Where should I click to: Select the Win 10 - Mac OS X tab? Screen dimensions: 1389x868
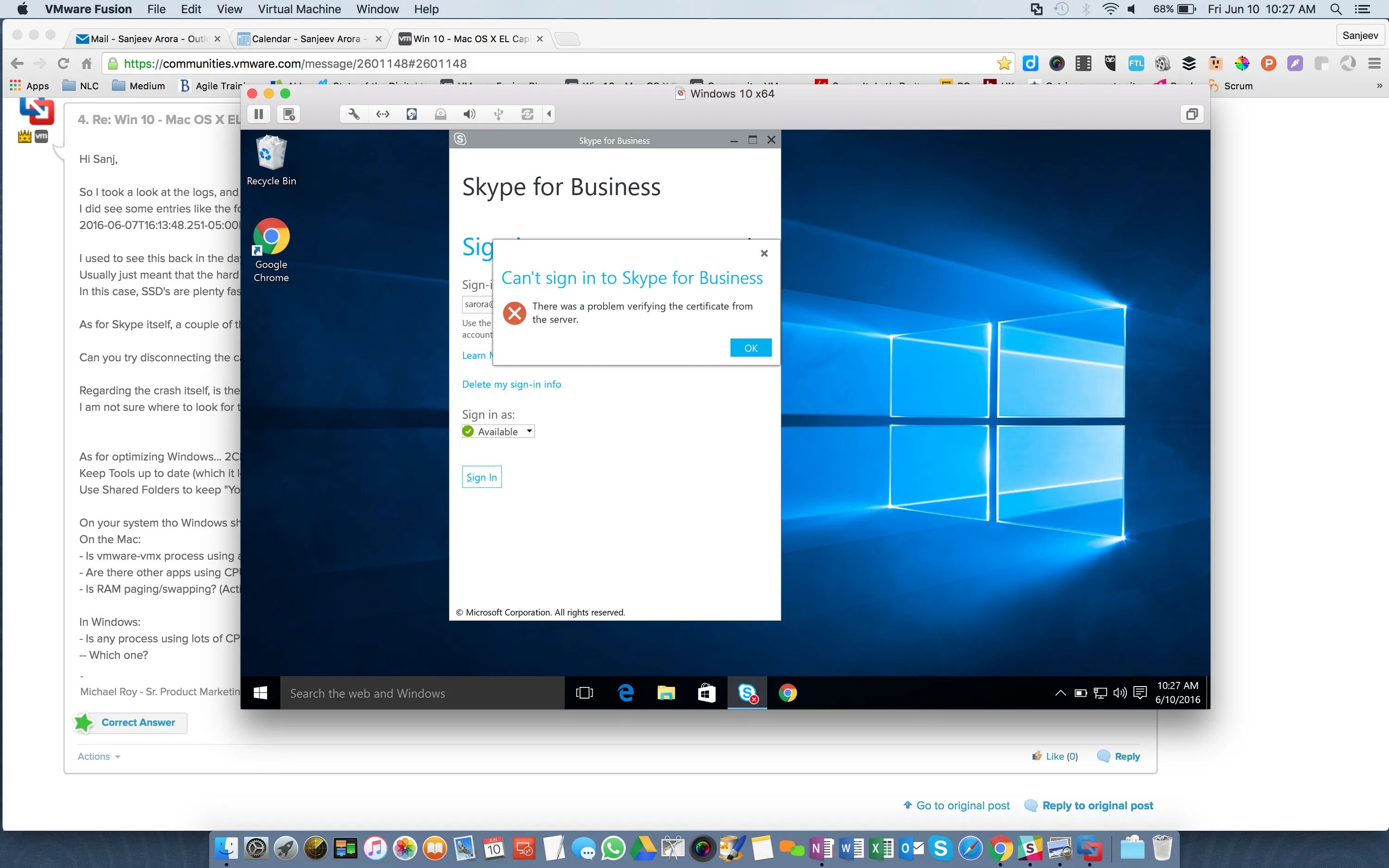tap(471, 38)
